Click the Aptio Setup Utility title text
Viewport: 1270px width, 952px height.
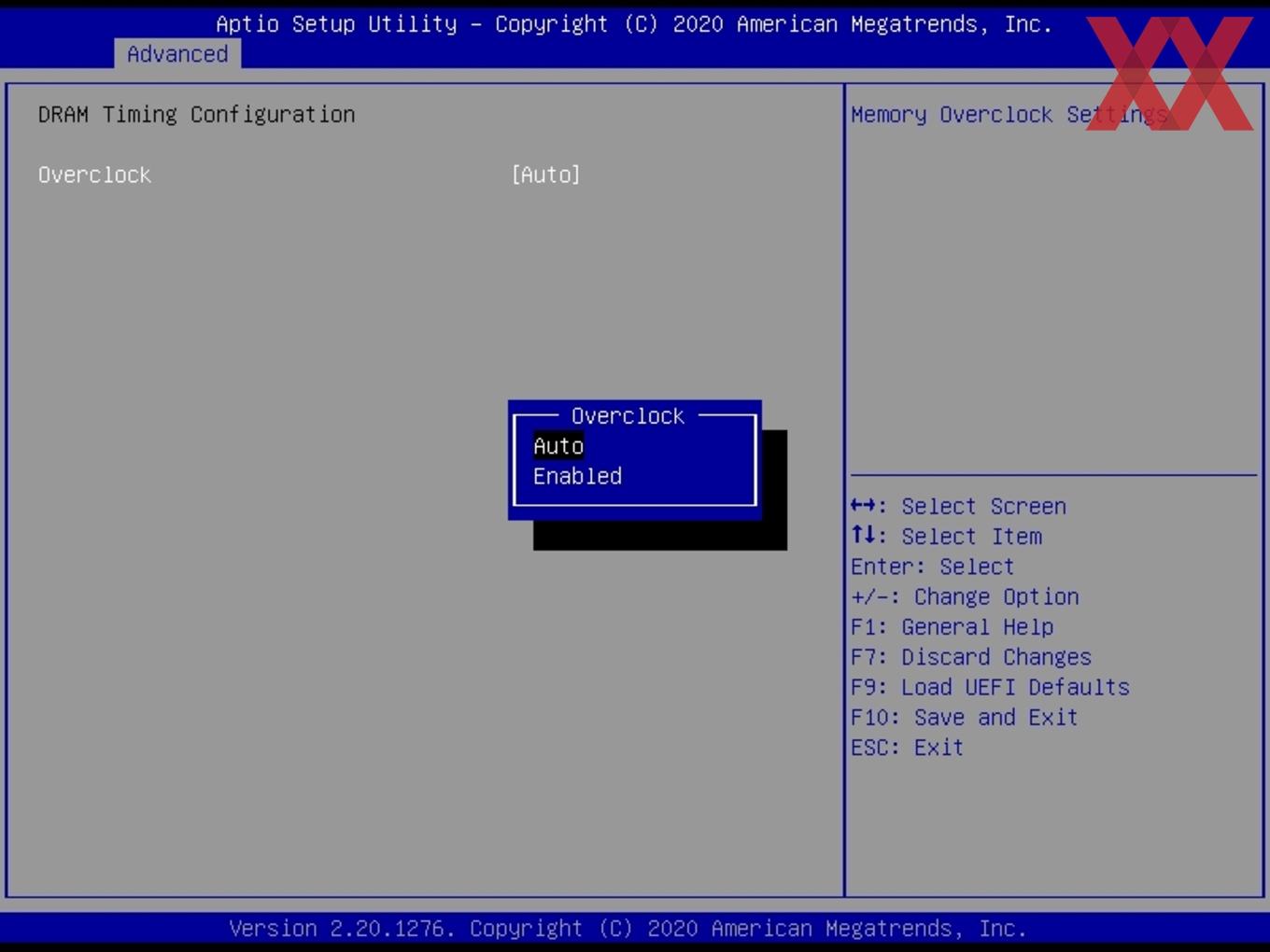(634, 24)
